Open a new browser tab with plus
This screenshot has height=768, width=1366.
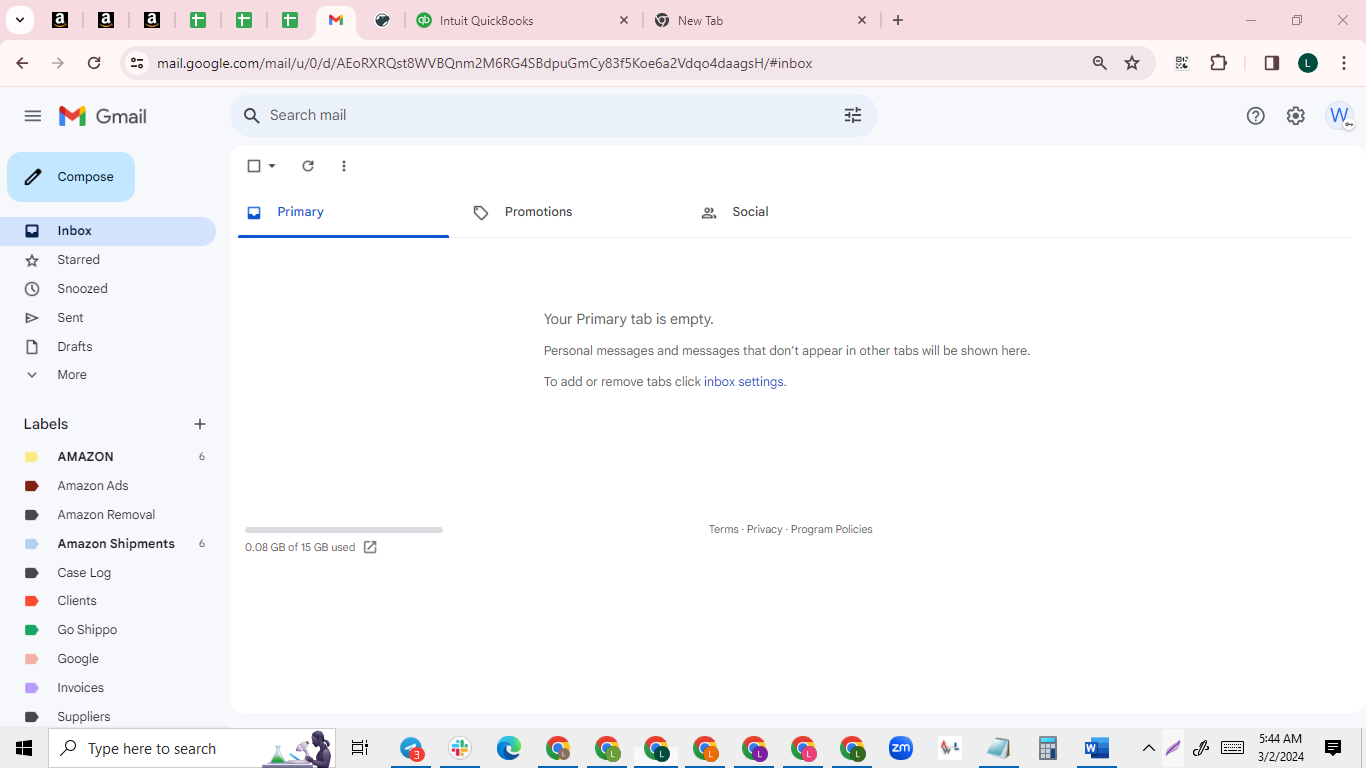click(x=898, y=20)
